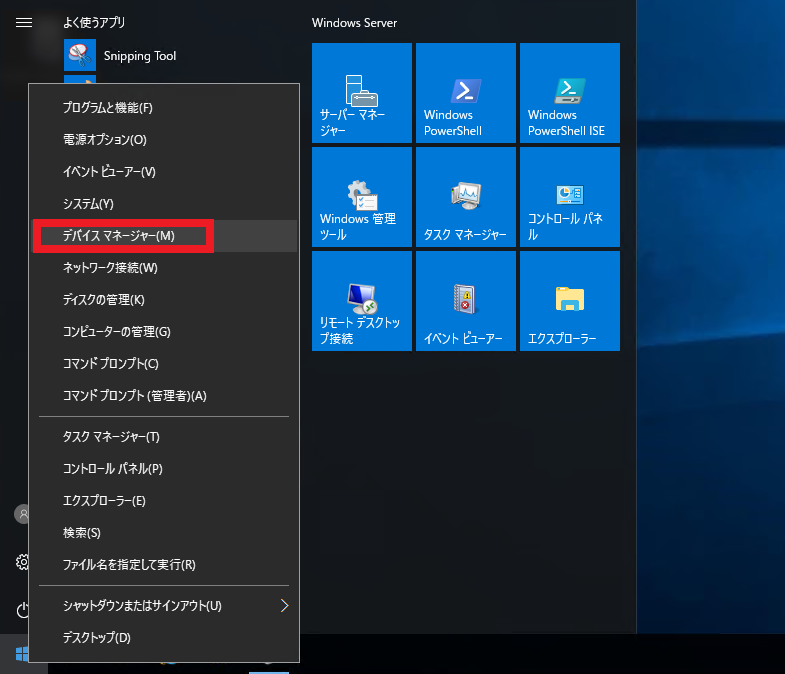
Task: Expand the Start hamburger menu icon
Action: coord(24,23)
